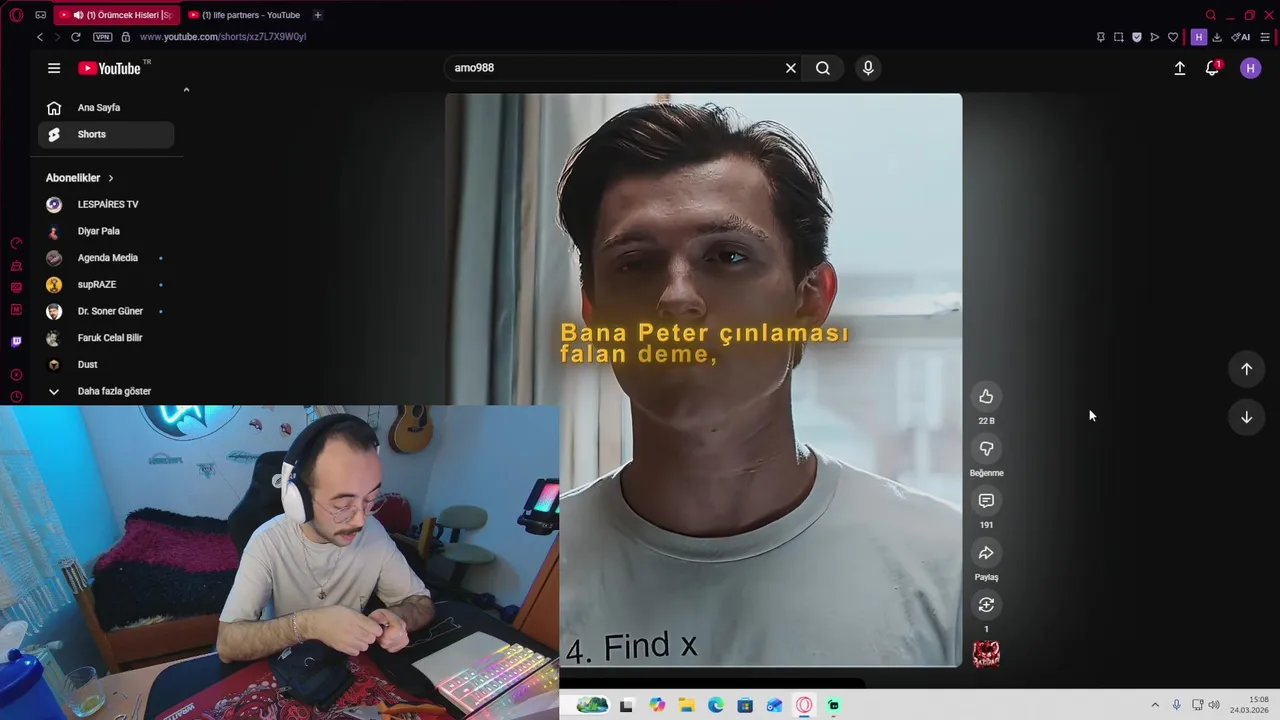Open the Short's sound thumbnail

[x=986, y=654]
